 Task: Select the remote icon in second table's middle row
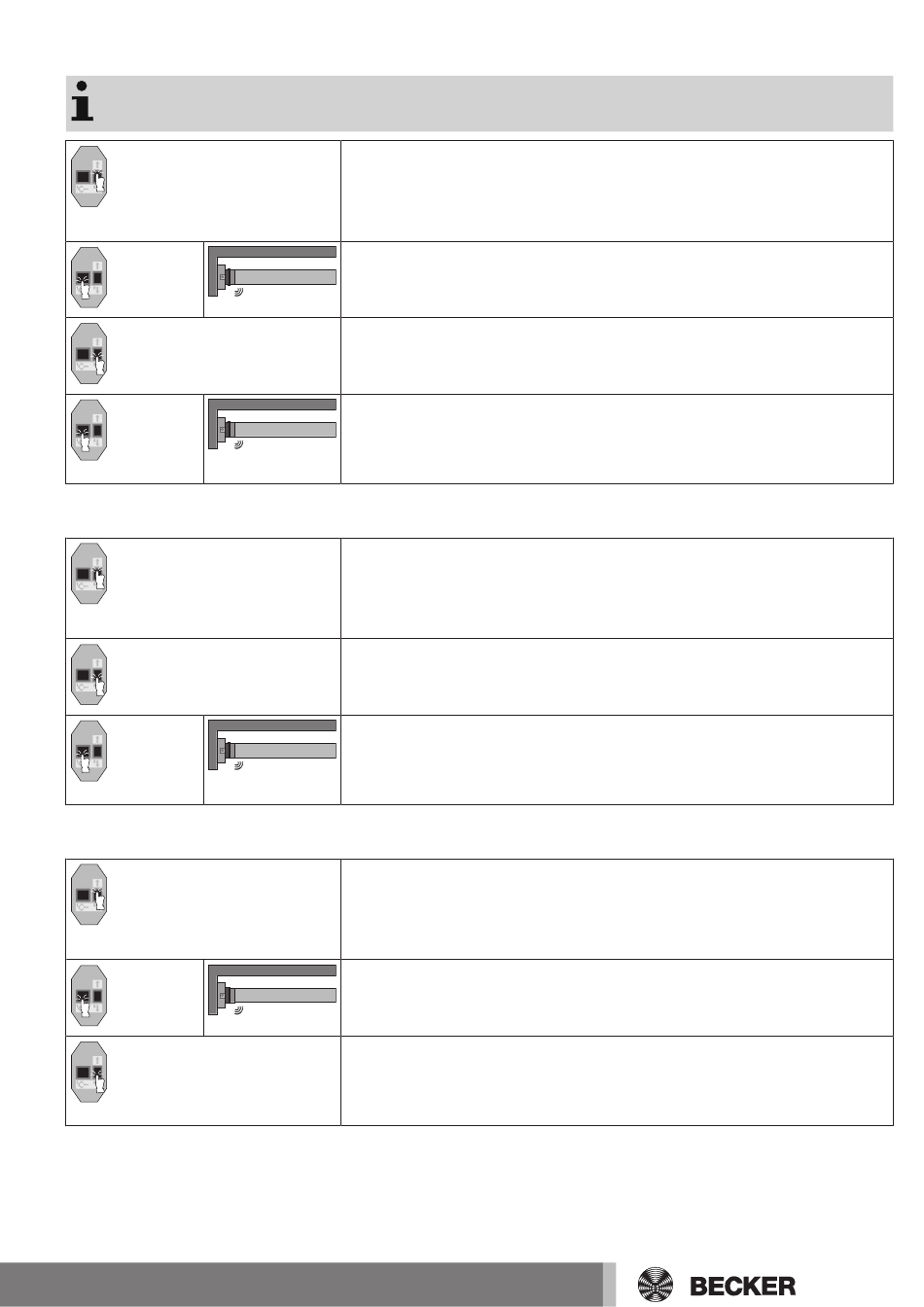pos(89,675)
